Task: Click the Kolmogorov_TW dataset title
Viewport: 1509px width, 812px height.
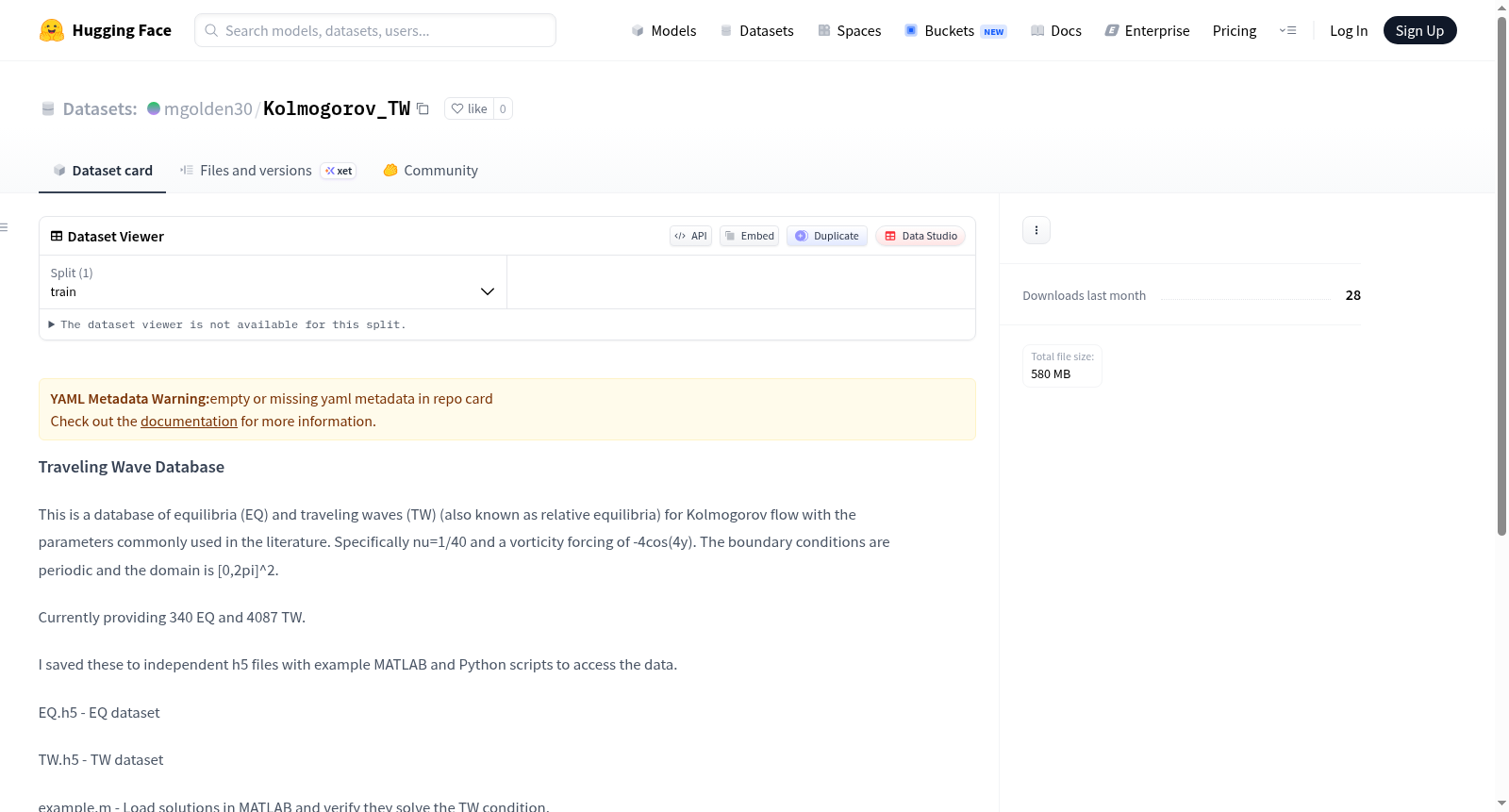Action: pos(337,109)
